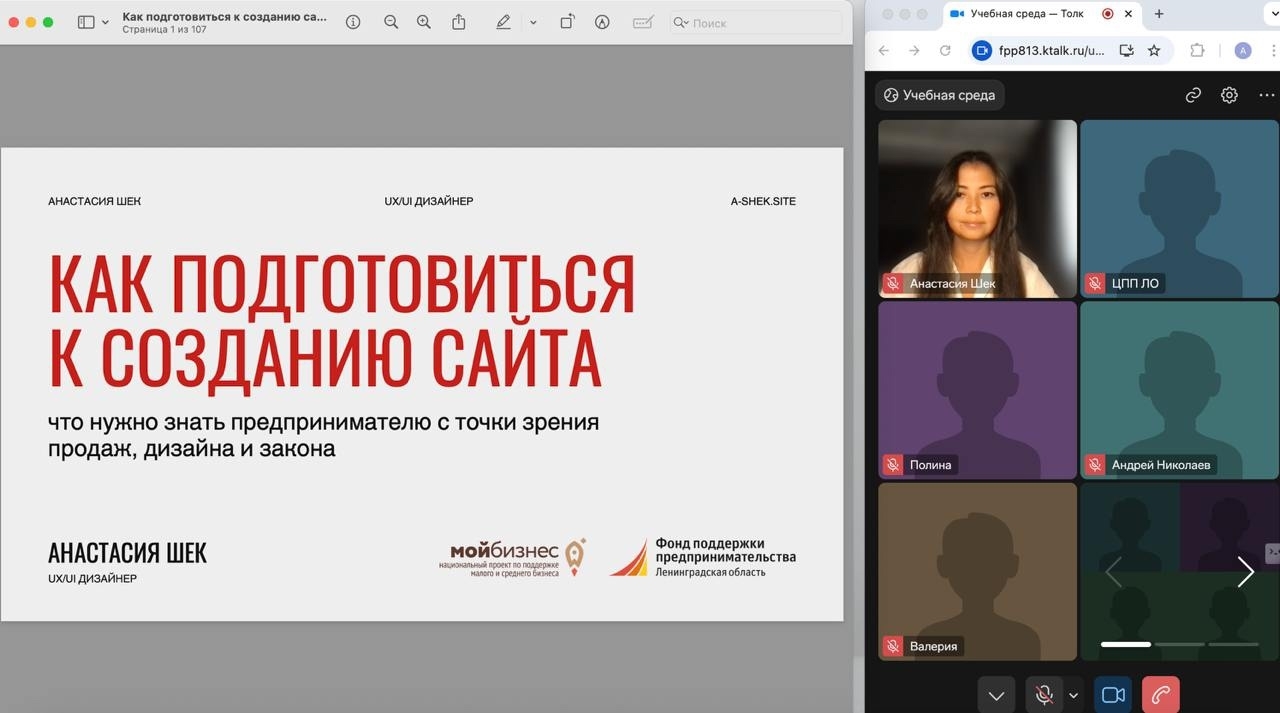Collapse the meeting control bar chevron
Image resolution: width=1280 pixels, height=713 pixels.
coord(996,695)
